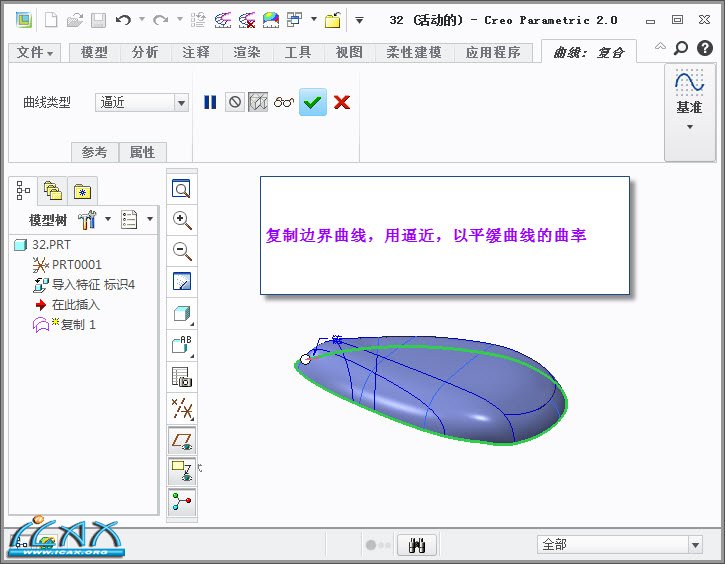Open the Undo history dropdown arrow
Screen dimensions: 725x564
[x=142, y=19]
